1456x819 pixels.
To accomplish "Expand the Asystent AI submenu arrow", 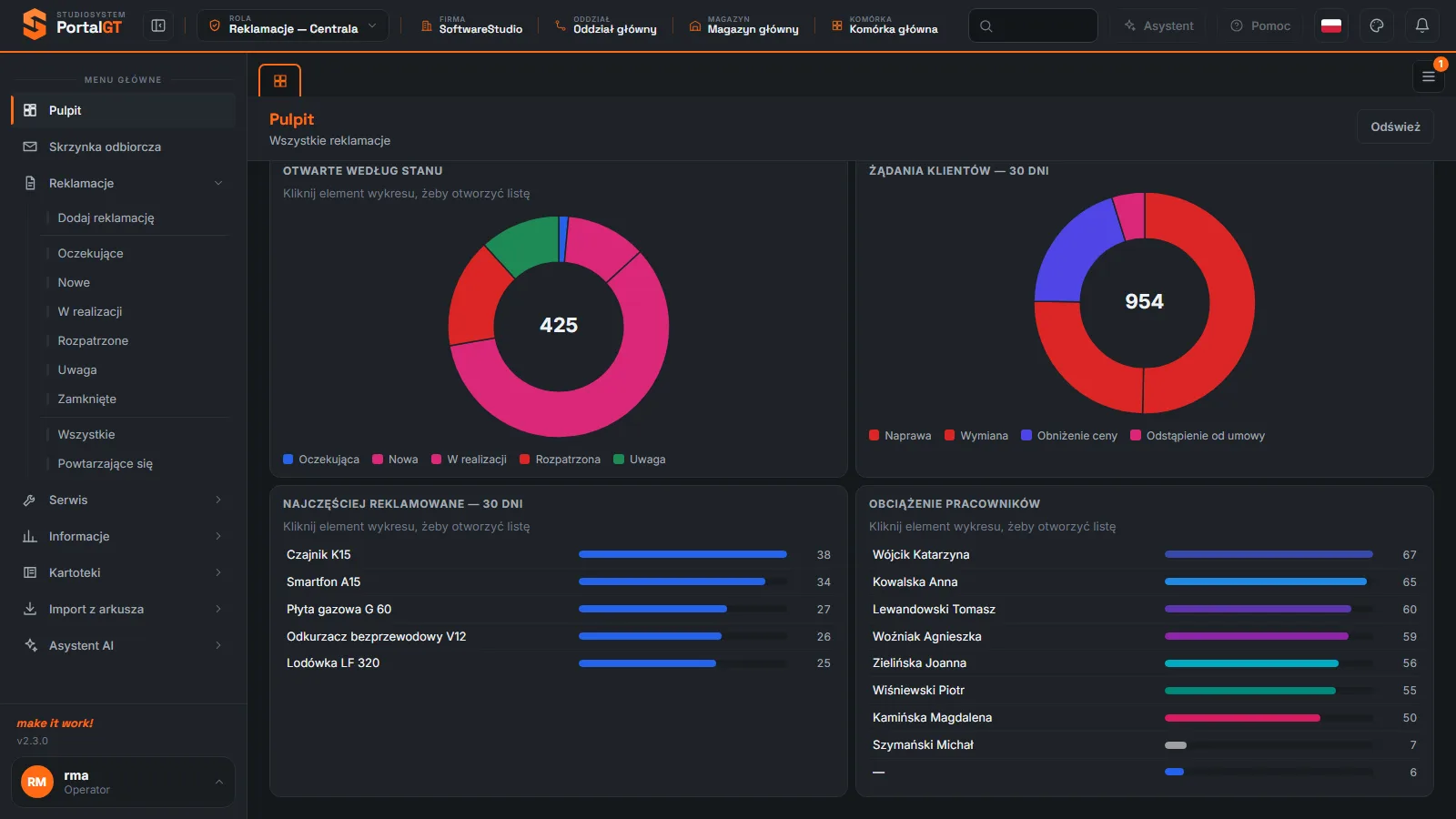I will (218, 645).
